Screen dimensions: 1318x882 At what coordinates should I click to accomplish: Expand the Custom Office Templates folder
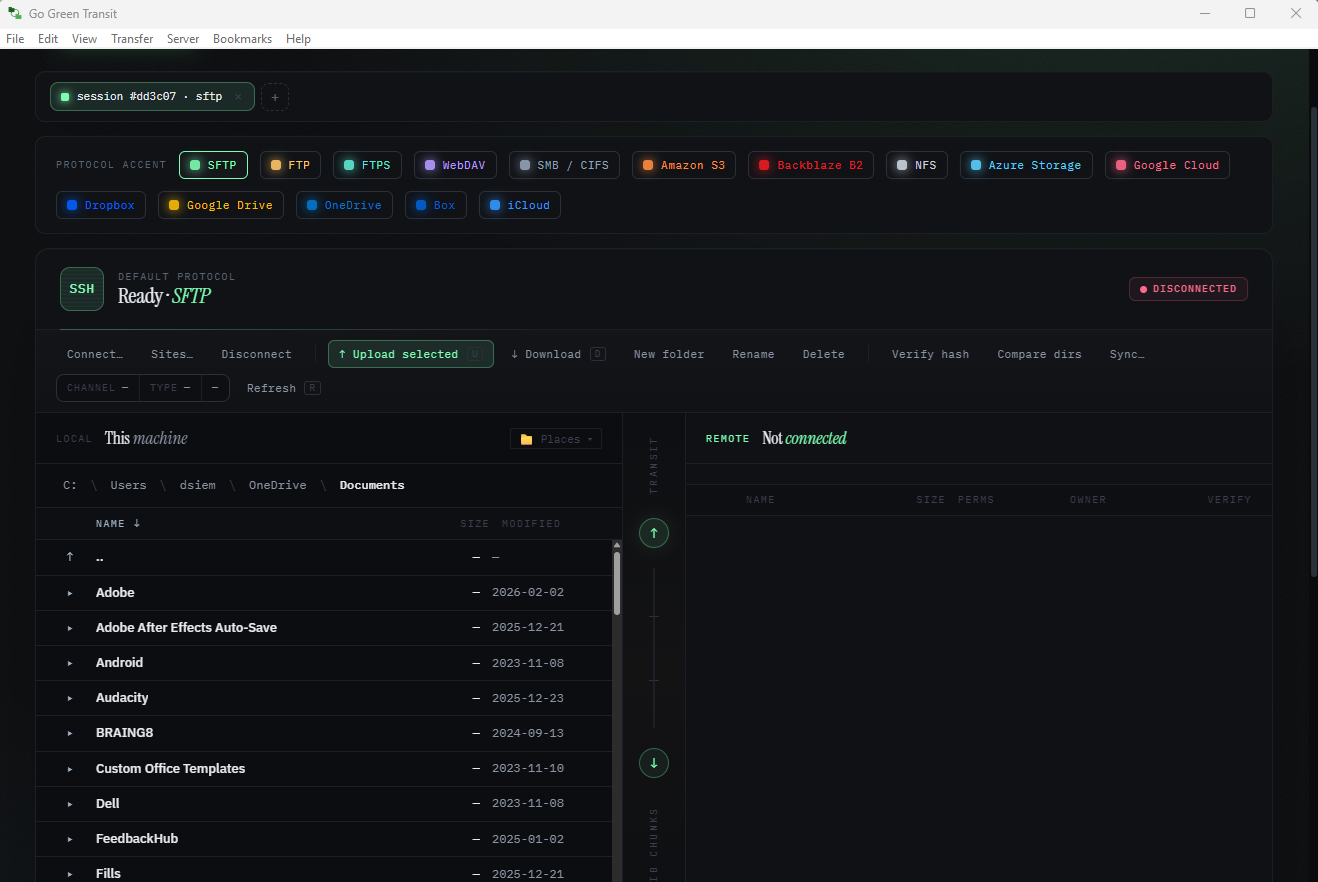click(70, 769)
